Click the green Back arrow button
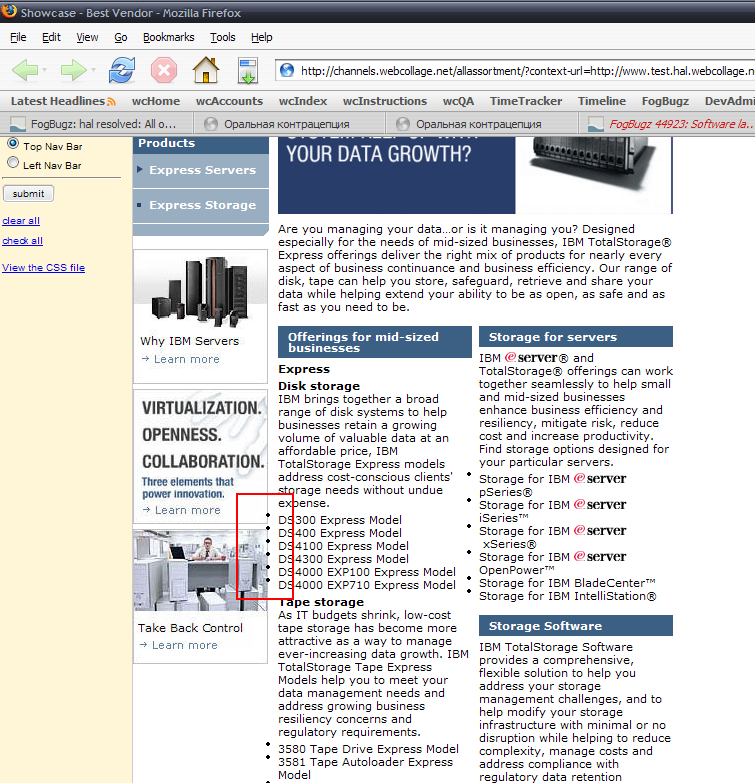755x783 pixels. [x=24, y=70]
